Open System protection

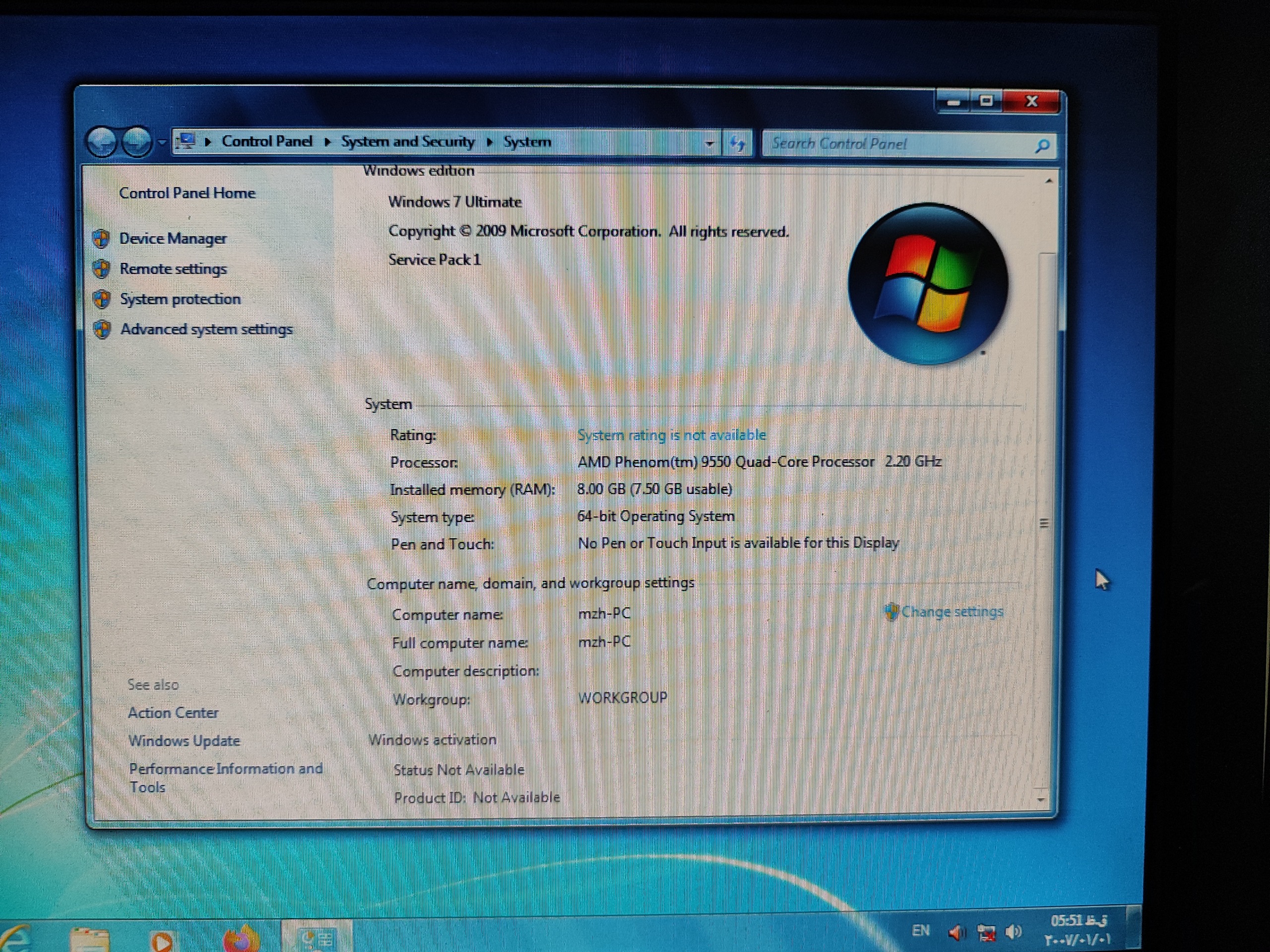tap(180, 299)
